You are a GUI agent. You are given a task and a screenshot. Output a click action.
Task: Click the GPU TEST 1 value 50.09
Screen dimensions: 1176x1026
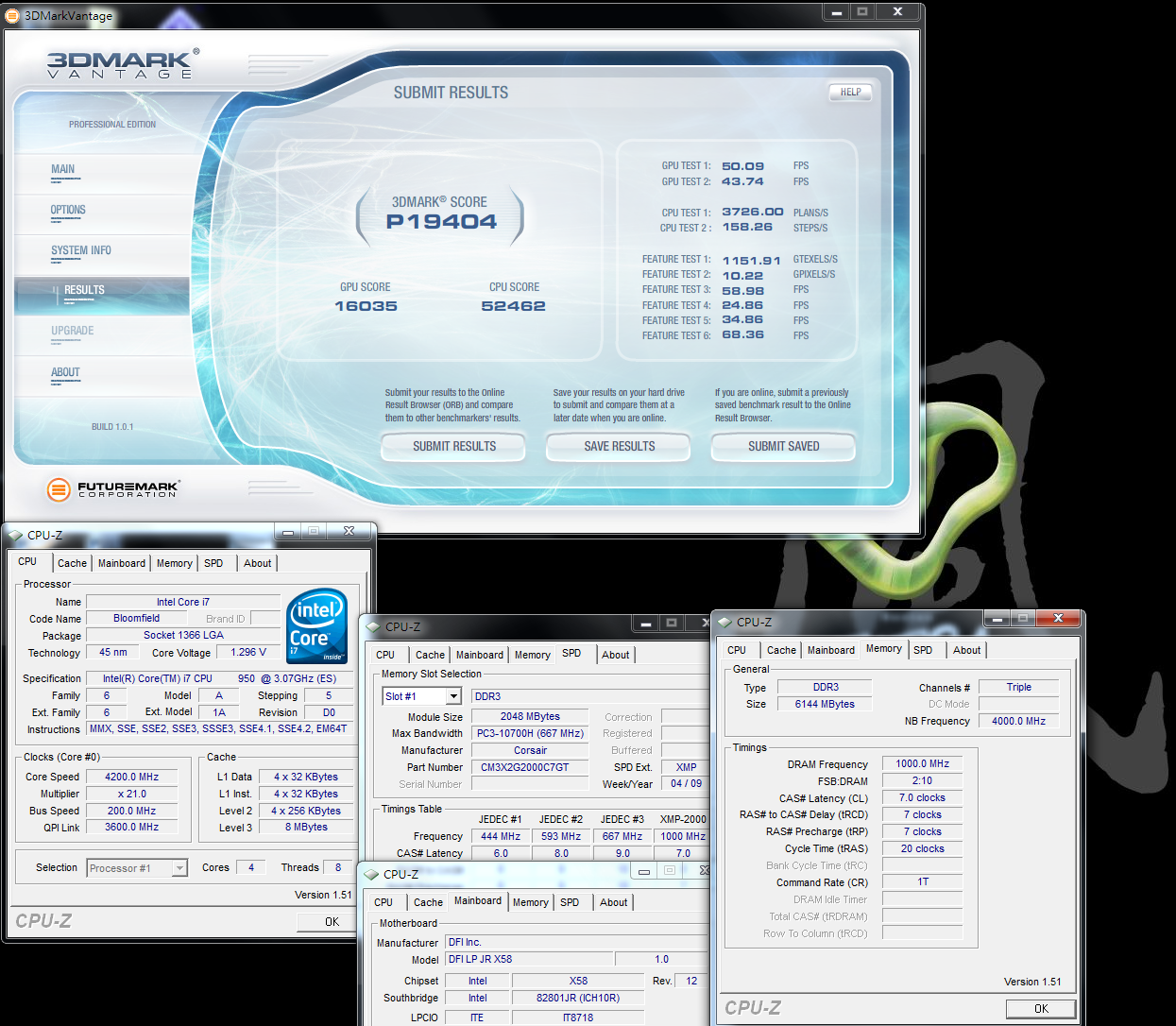[743, 166]
